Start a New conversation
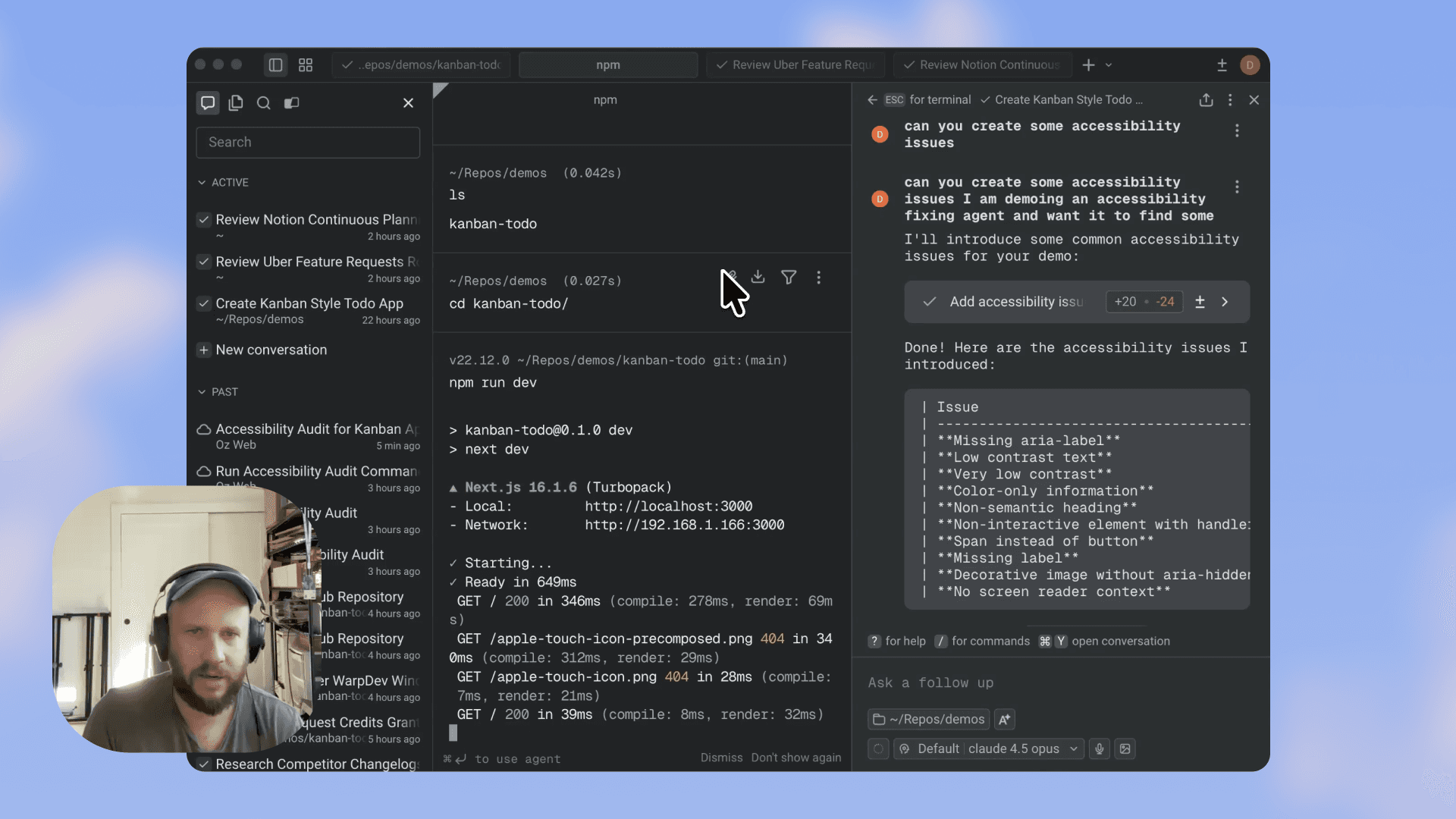 (271, 350)
